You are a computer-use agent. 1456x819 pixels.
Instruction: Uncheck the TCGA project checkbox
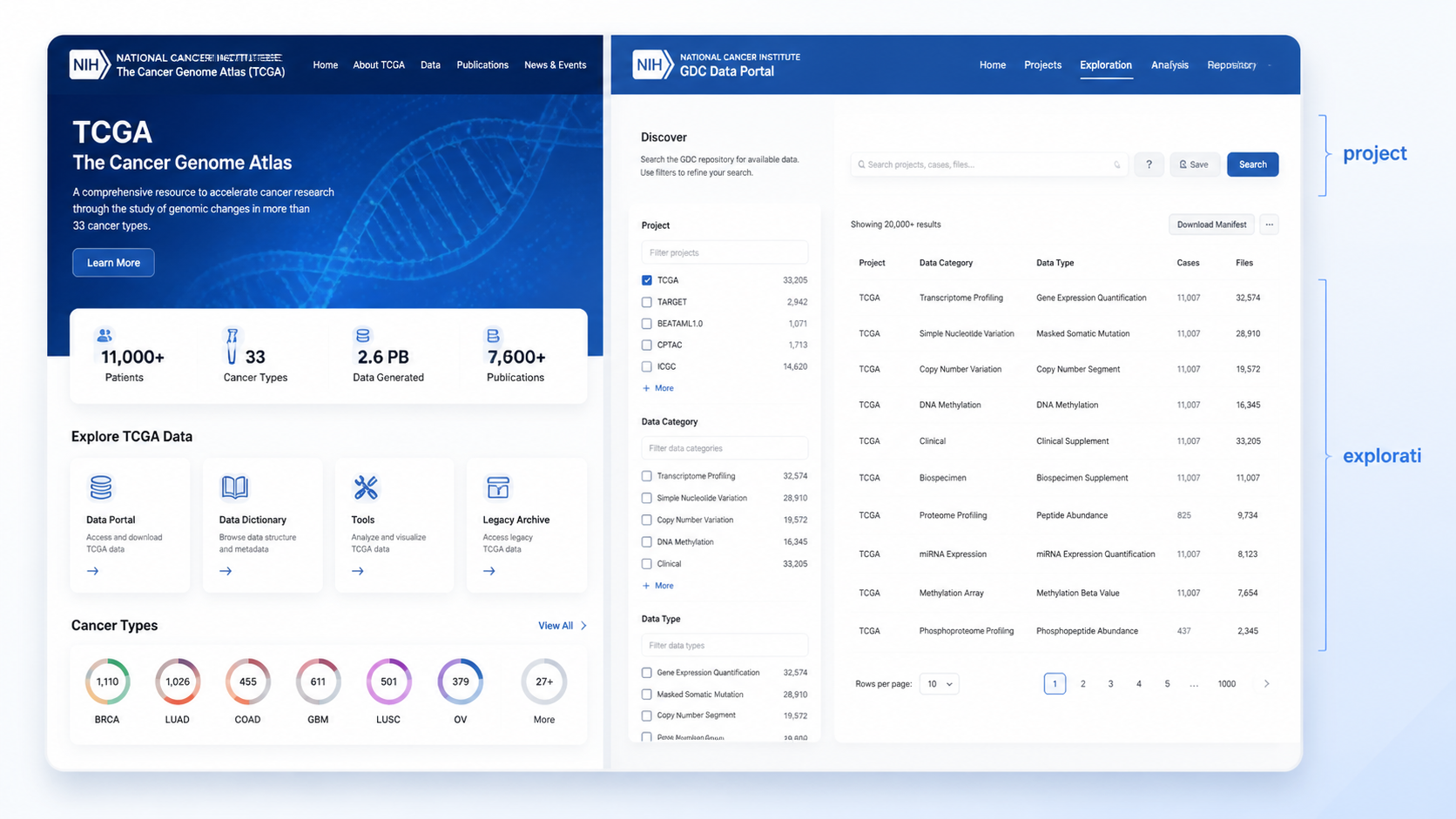click(646, 280)
